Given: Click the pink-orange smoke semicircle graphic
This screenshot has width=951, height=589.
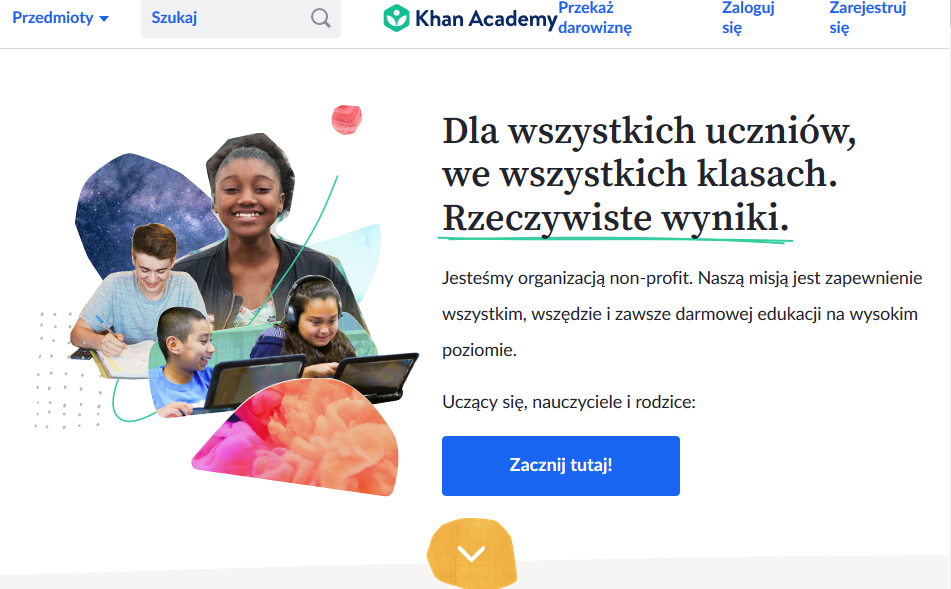Looking at the screenshot, I should pos(297,438).
